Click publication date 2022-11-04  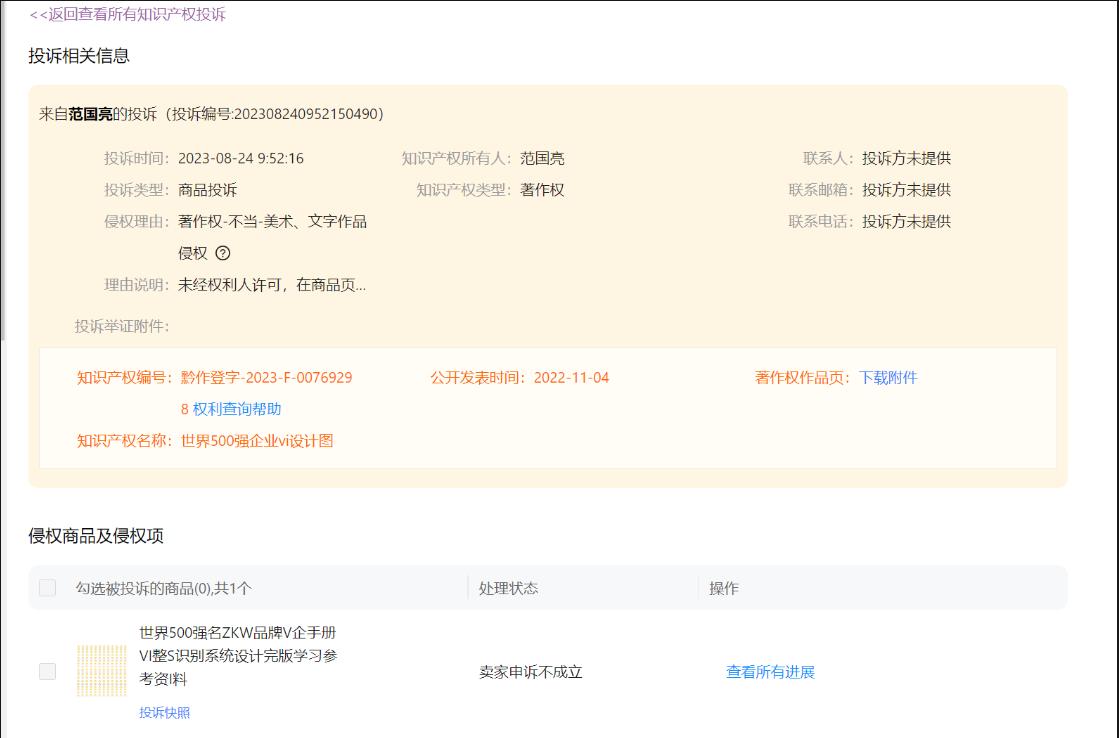(571, 378)
